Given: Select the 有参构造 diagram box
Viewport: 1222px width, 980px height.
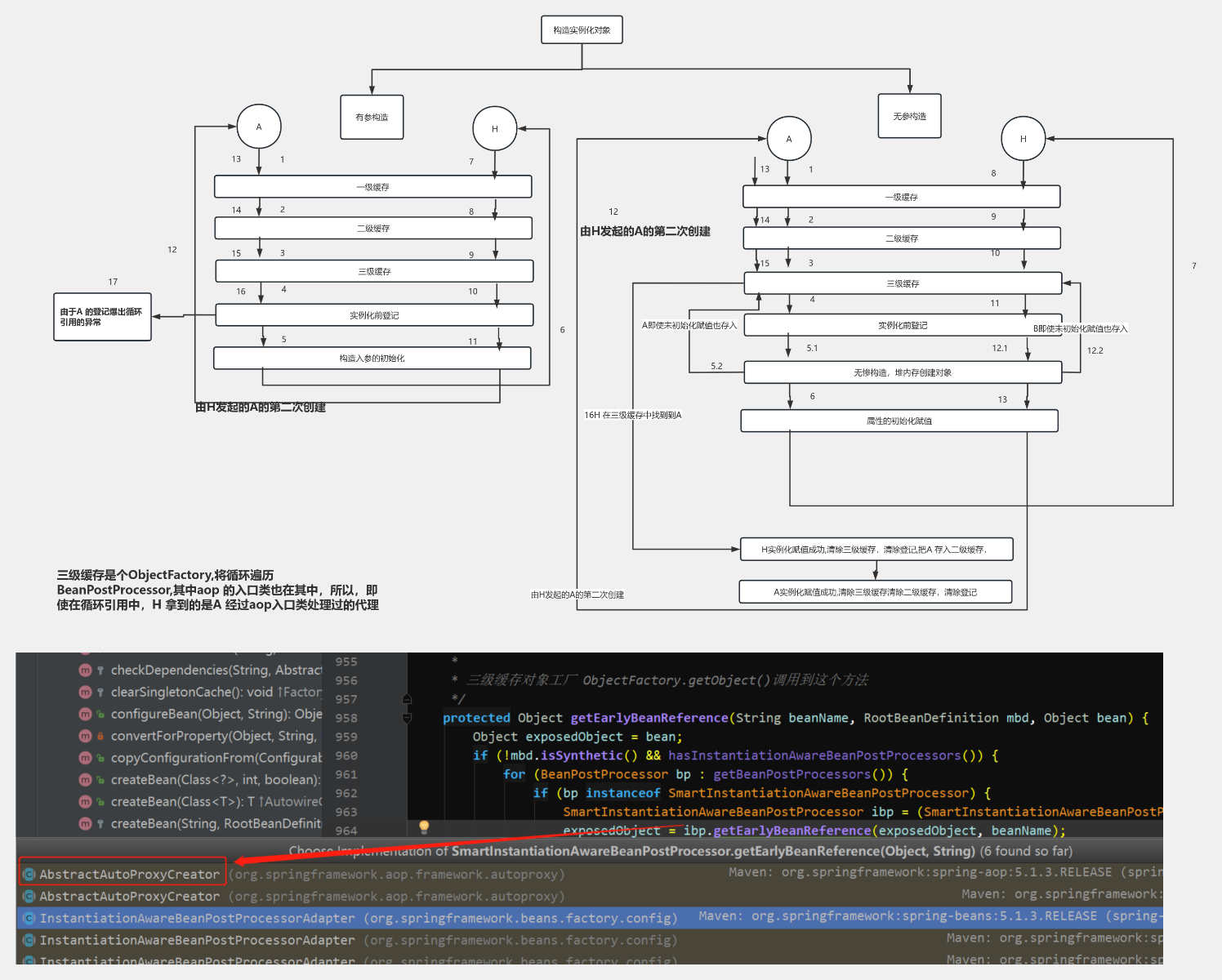Looking at the screenshot, I should click(x=372, y=118).
